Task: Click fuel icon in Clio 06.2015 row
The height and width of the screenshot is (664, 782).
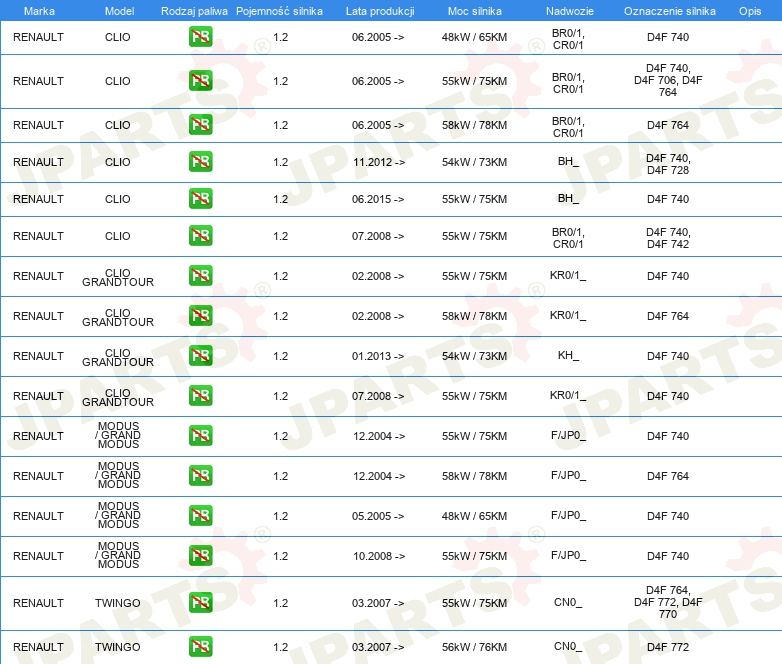Action: click(x=200, y=198)
